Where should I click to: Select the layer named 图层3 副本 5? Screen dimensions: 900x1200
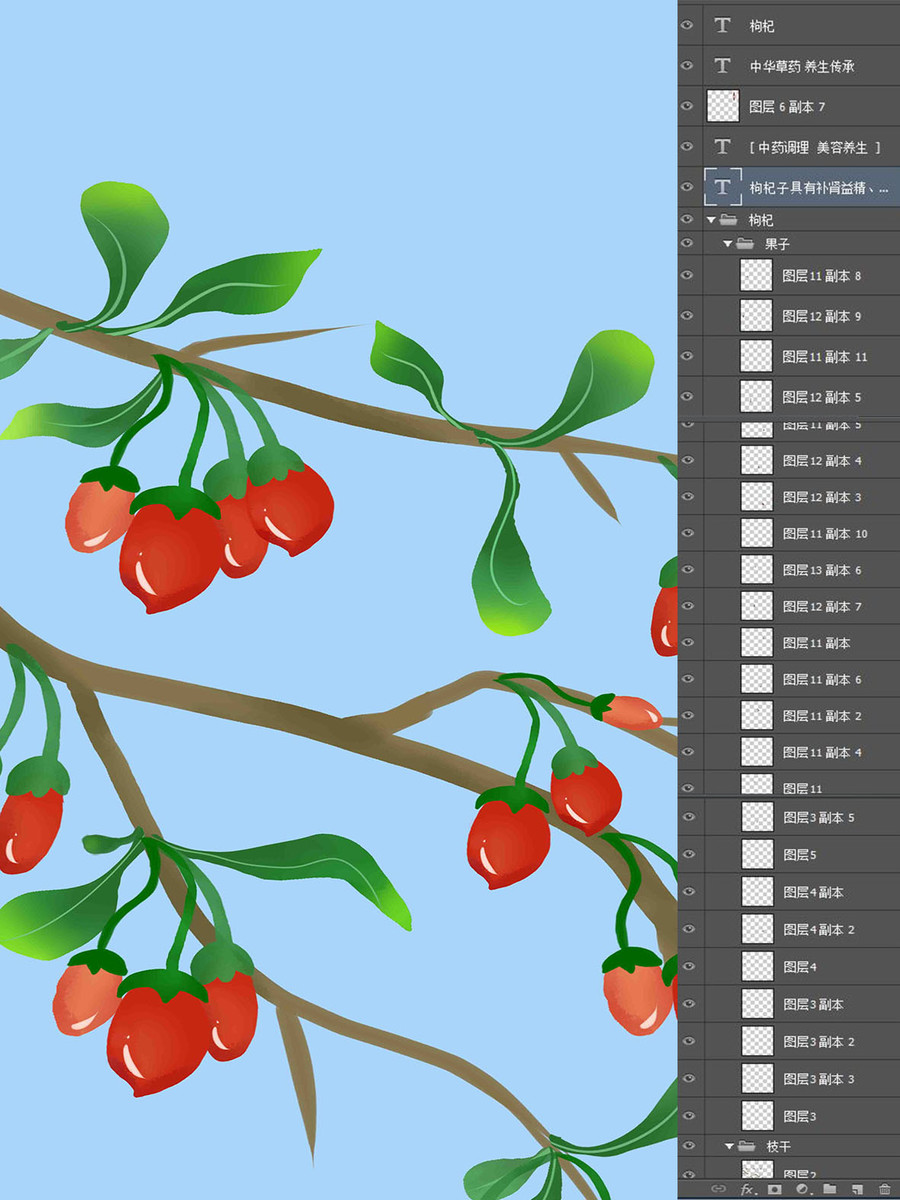pyautogui.click(x=819, y=818)
